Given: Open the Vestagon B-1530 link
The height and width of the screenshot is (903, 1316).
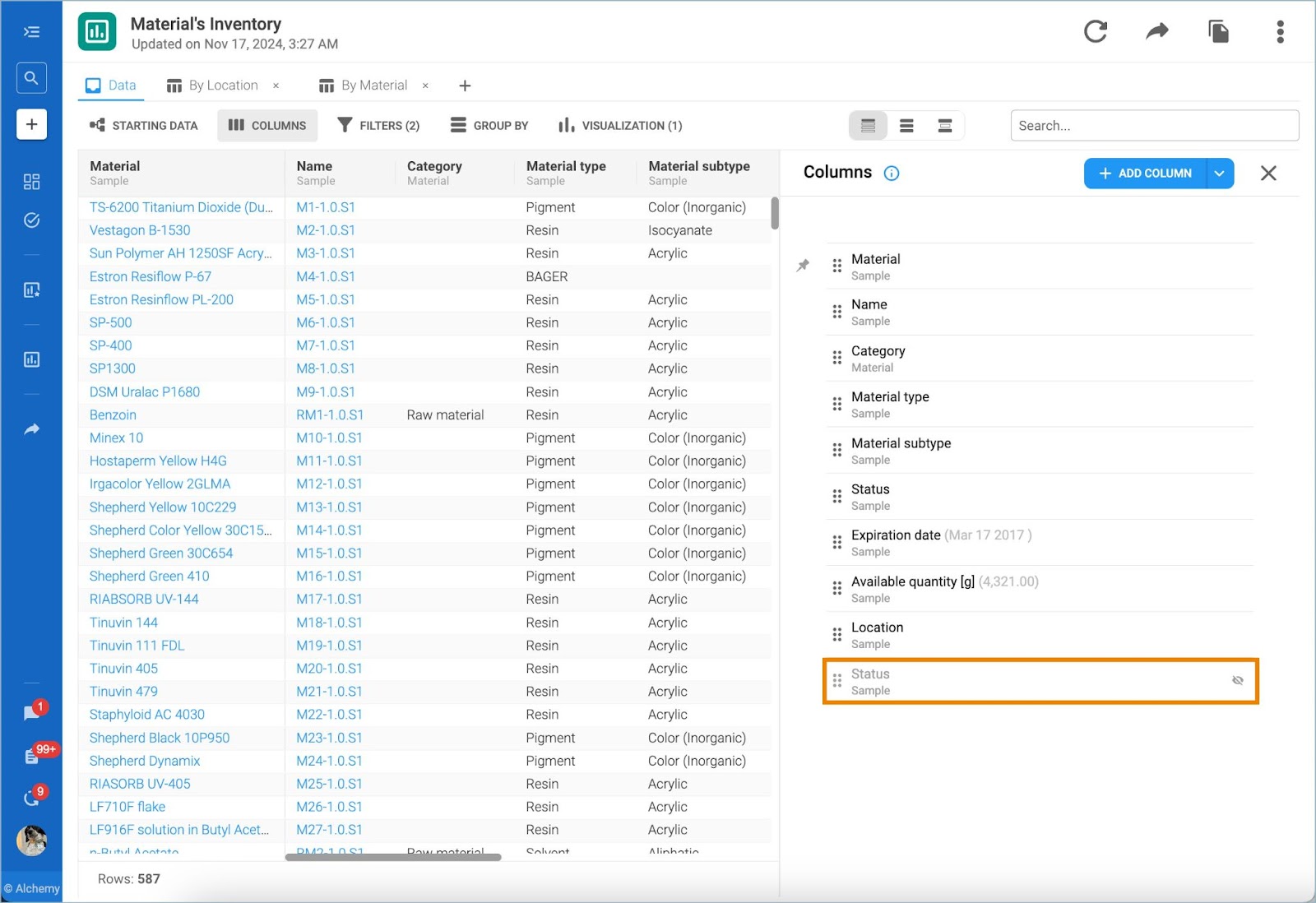Looking at the screenshot, I should [140, 230].
